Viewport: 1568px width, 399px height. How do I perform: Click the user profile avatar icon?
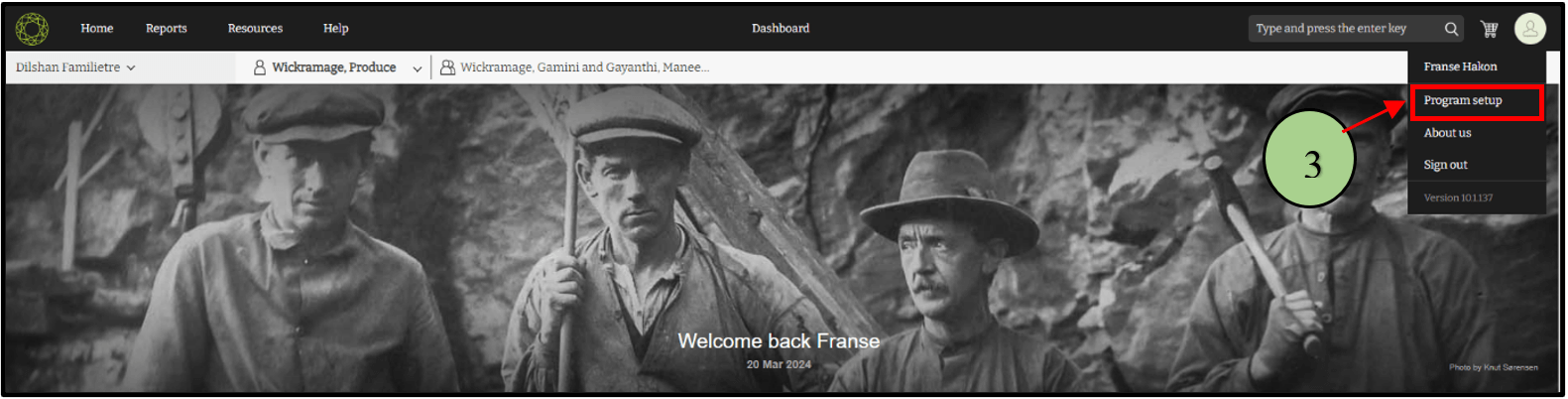[1529, 29]
